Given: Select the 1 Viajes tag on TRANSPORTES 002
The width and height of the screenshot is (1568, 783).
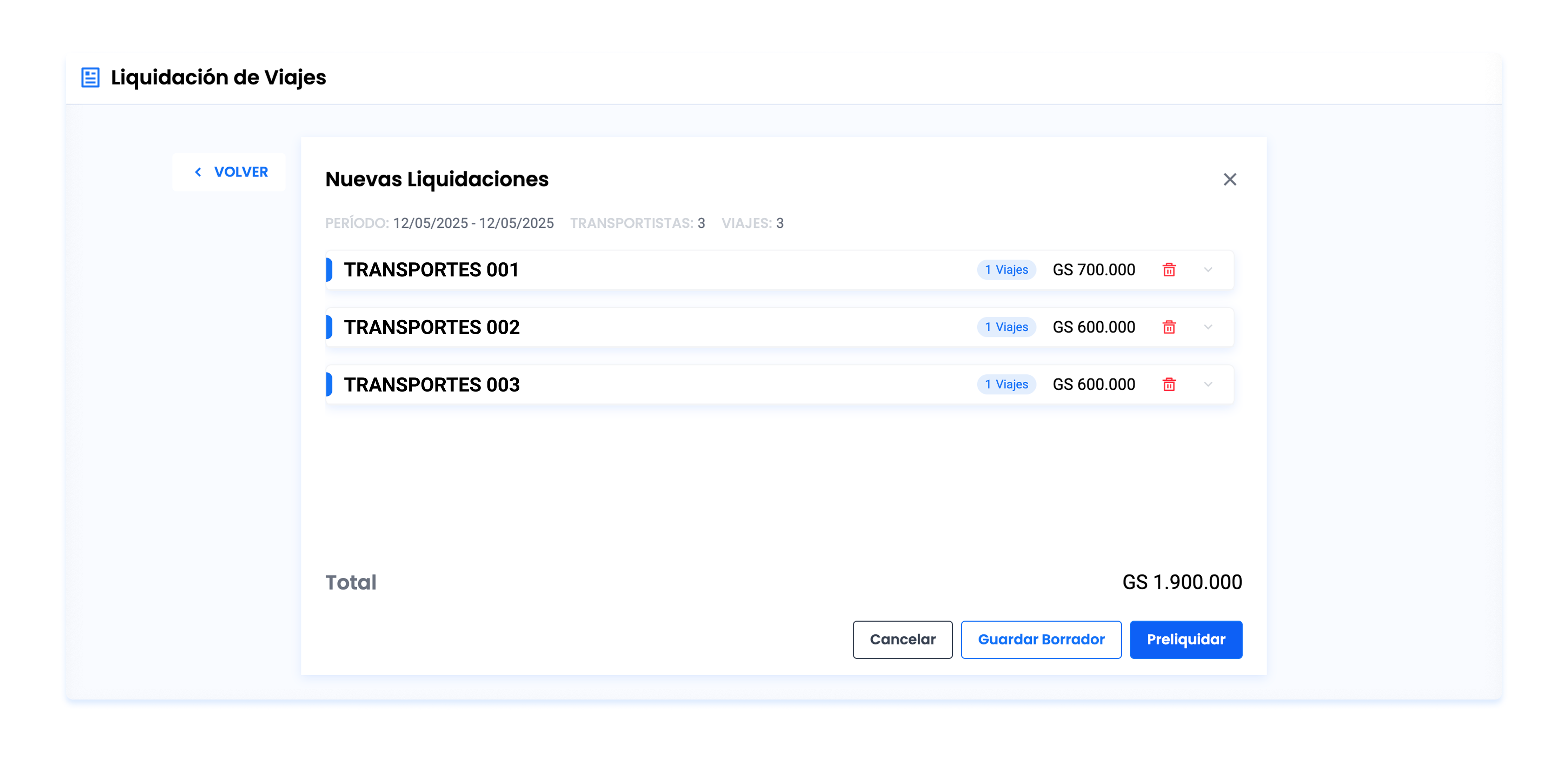Looking at the screenshot, I should coord(1006,327).
